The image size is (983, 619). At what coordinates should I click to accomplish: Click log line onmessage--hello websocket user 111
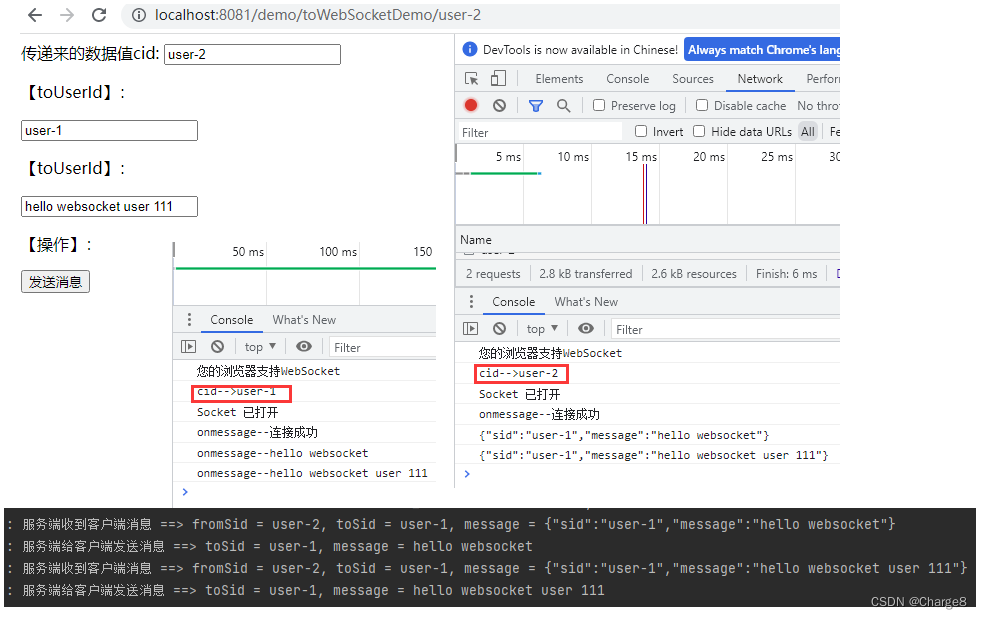(312, 473)
